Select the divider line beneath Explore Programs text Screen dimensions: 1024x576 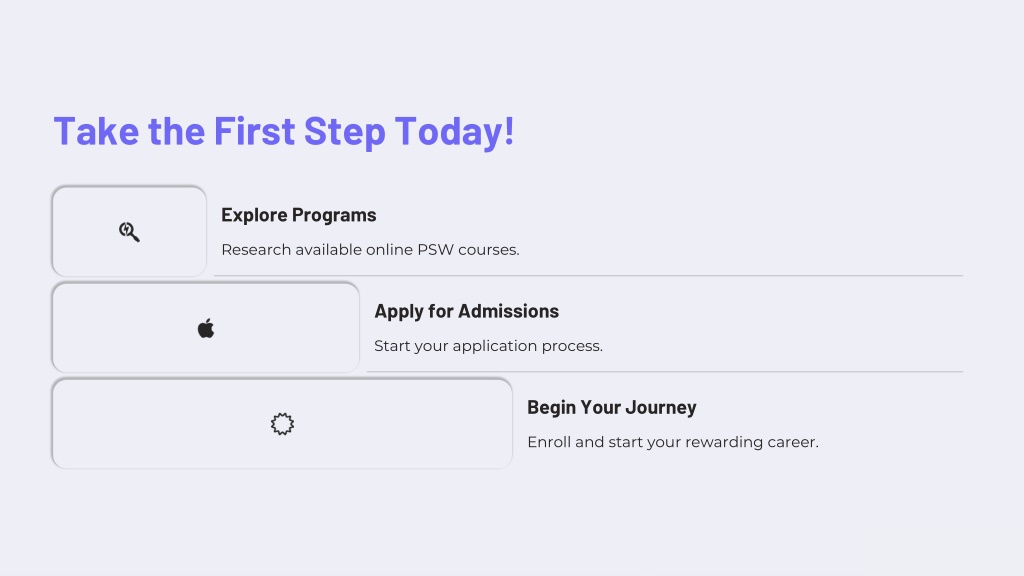click(x=588, y=276)
